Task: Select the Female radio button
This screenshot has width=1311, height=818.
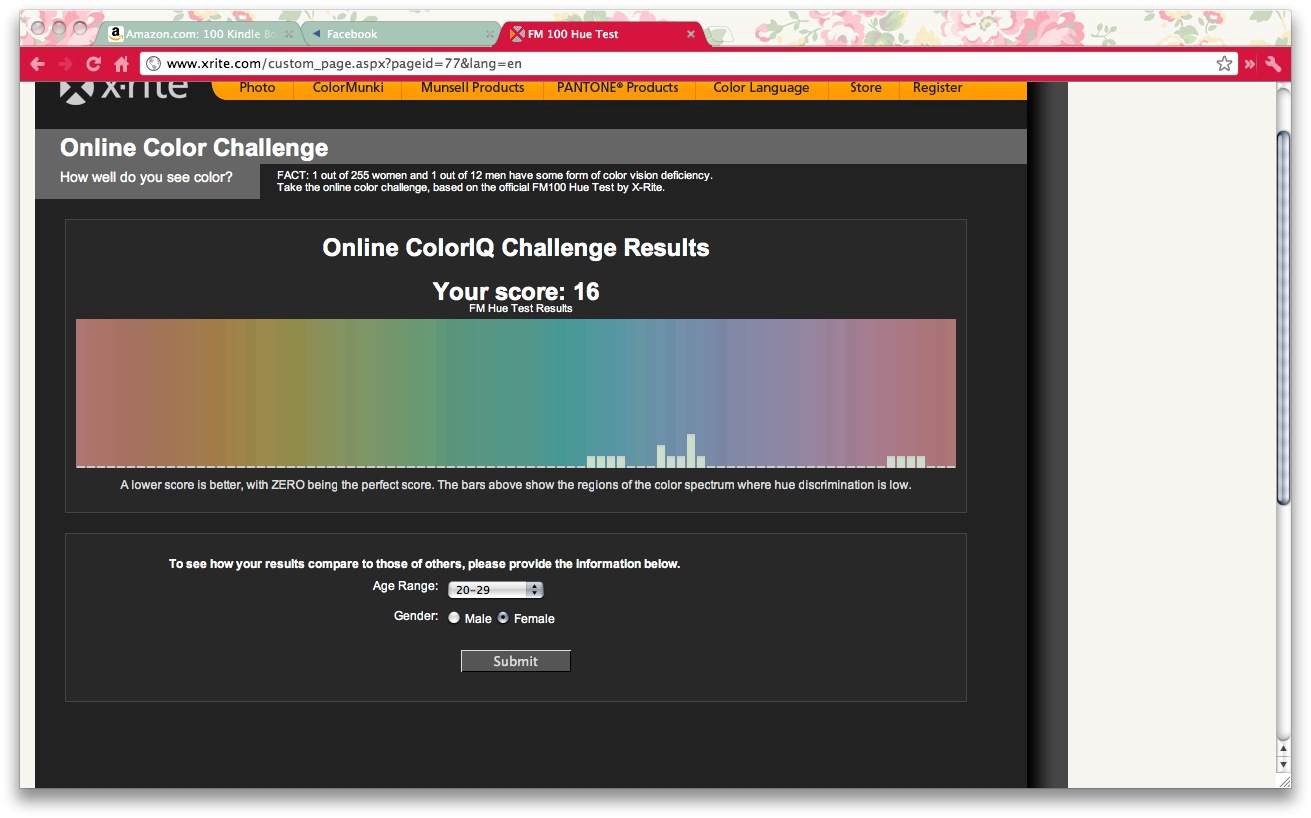Action: pyautogui.click(x=503, y=618)
